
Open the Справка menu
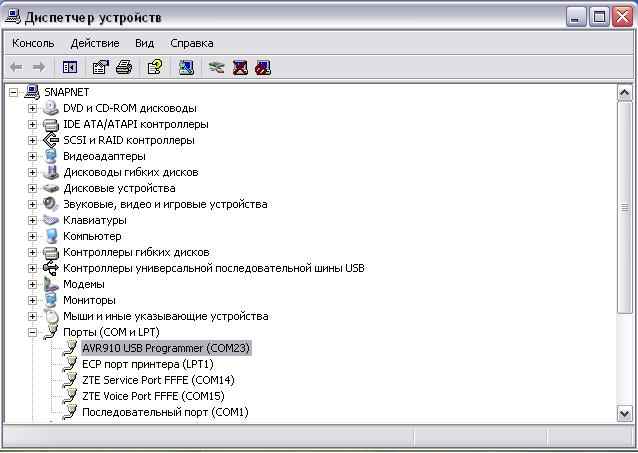pyautogui.click(x=192, y=43)
